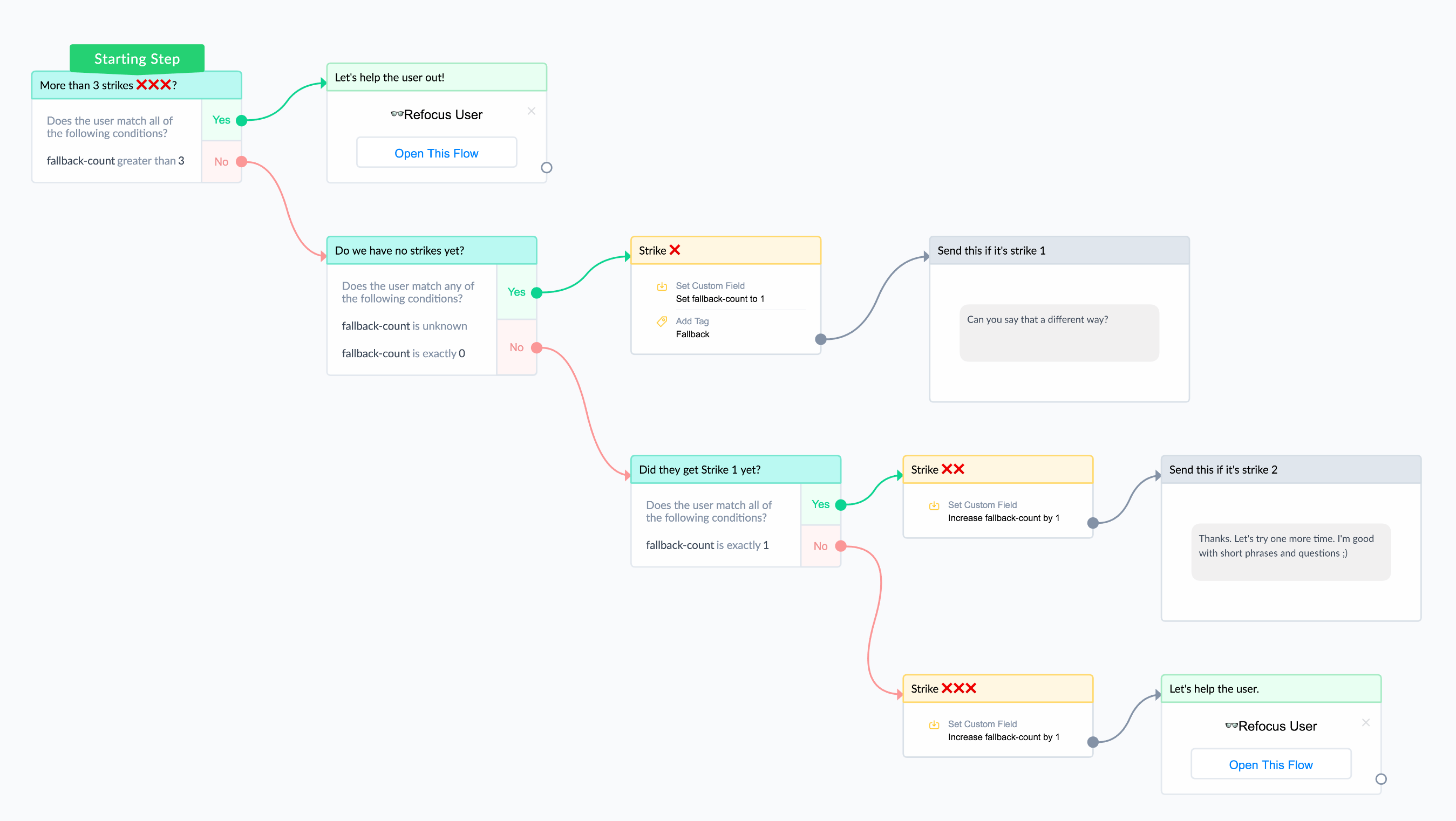
Task: Click the grey output dot of Strike one step
Action: click(821, 340)
